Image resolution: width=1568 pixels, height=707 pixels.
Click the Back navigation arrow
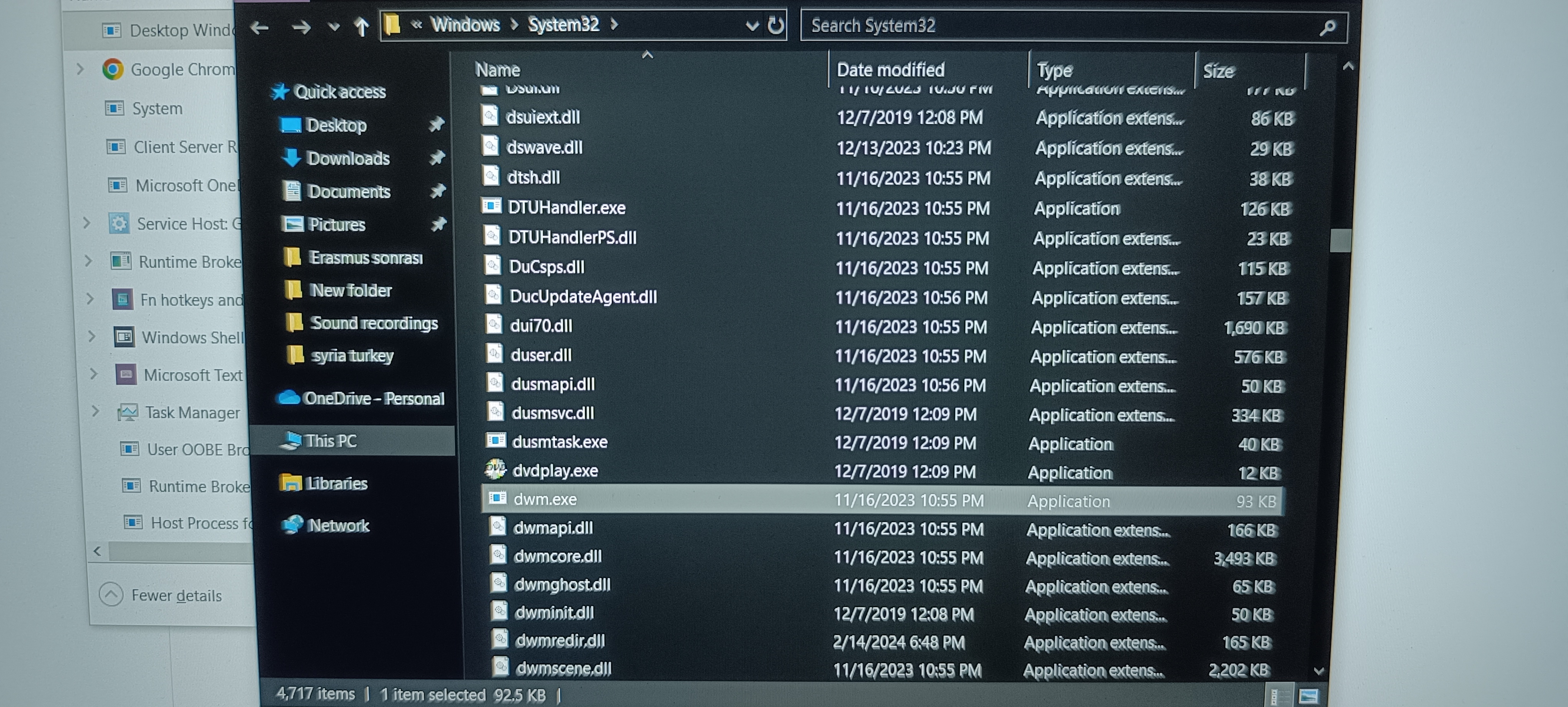pos(260,27)
